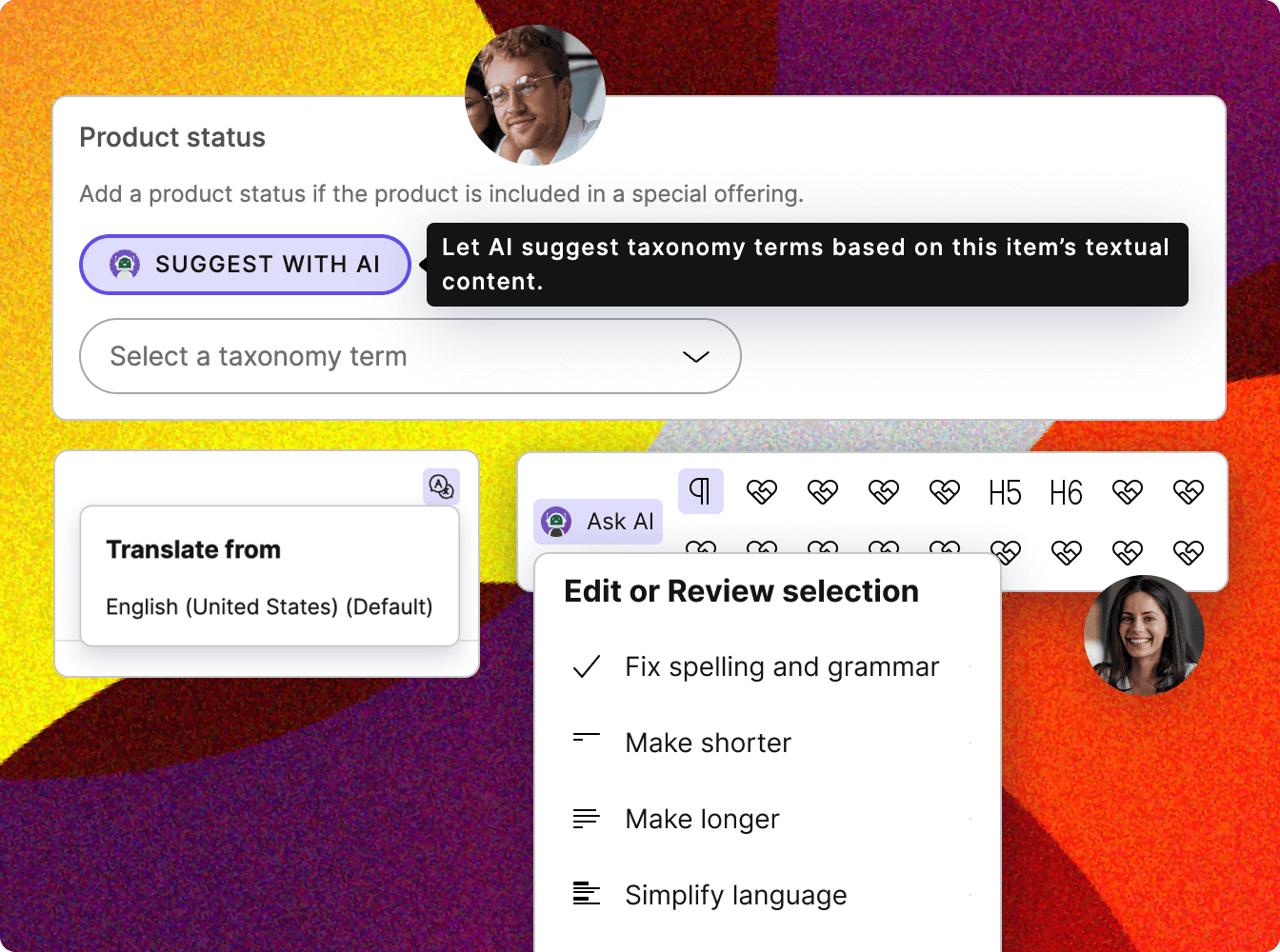Select Make shorter from Edit or Review selection
The height and width of the screenshot is (952, 1280).
[708, 743]
